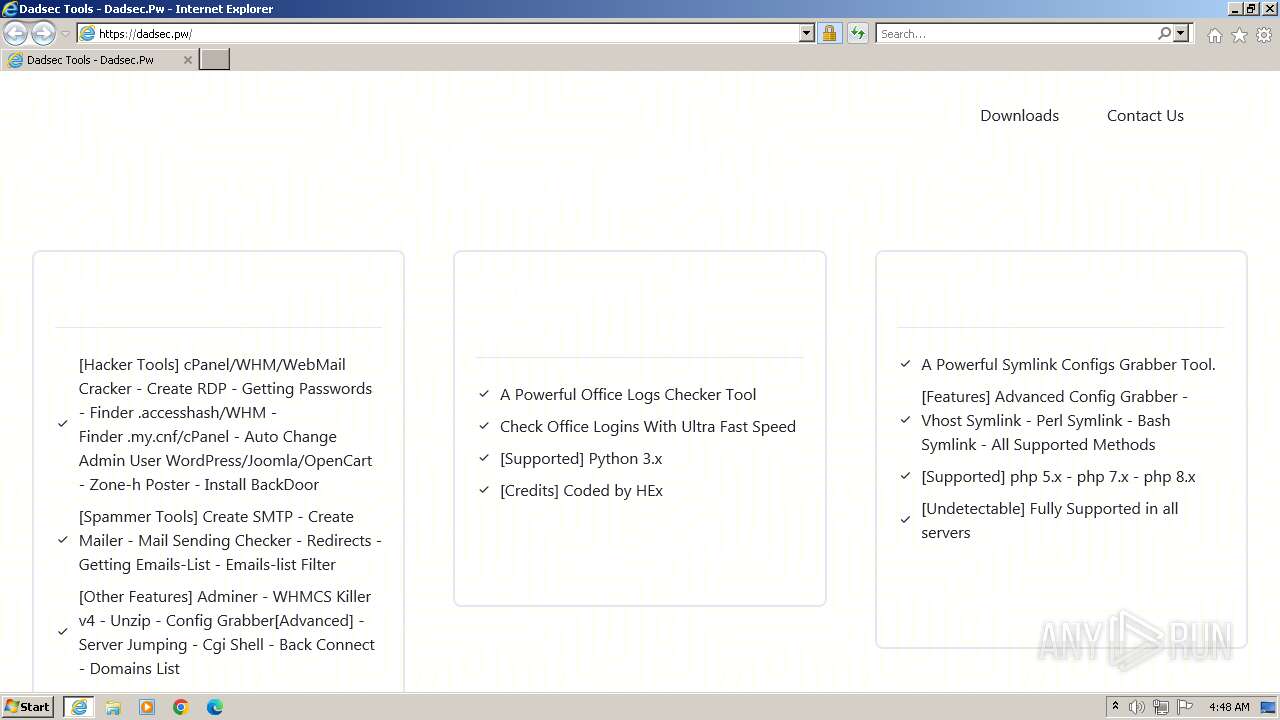Open File Explorer folder icon in taskbar
The width and height of the screenshot is (1280, 720).
click(113, 707)
